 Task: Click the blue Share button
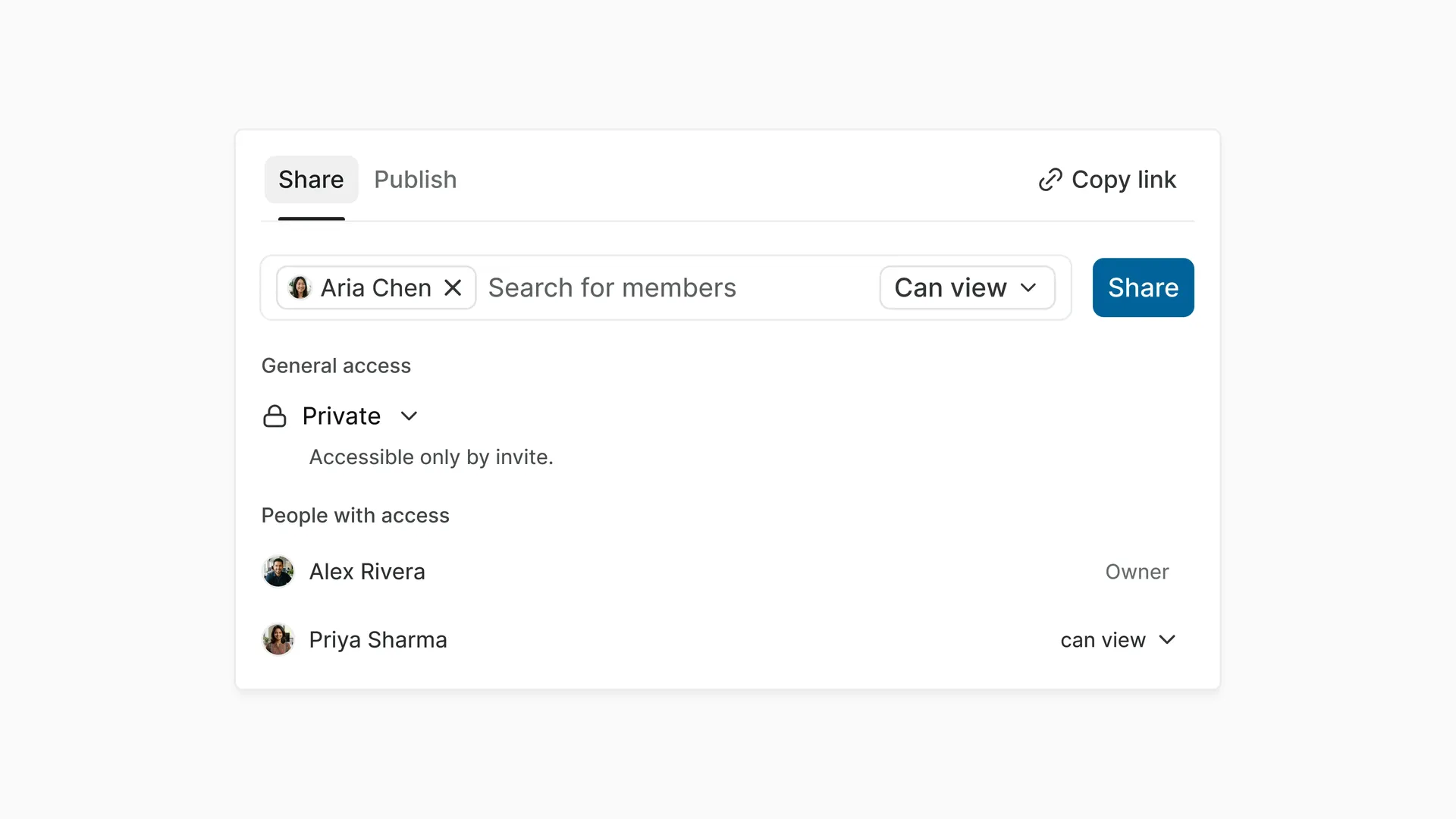click(x=1143, y=287)
